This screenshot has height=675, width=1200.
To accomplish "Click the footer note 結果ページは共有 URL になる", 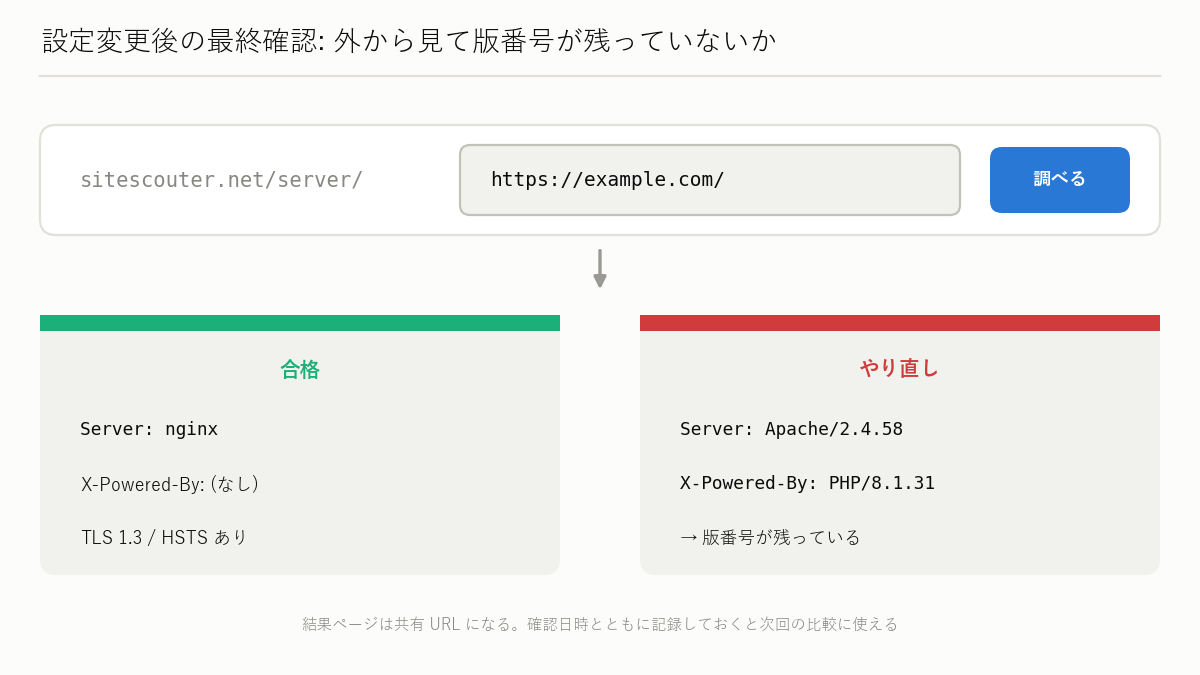I will click(600, 624).
